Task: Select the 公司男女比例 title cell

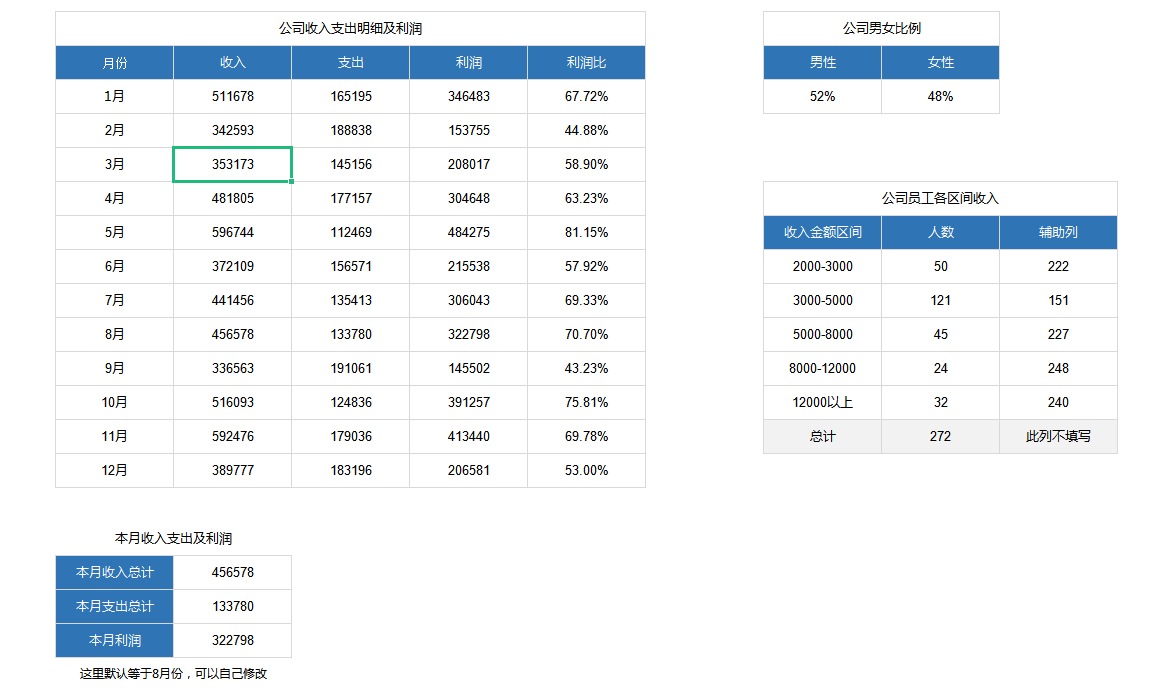Action: (x=881, y=29)
